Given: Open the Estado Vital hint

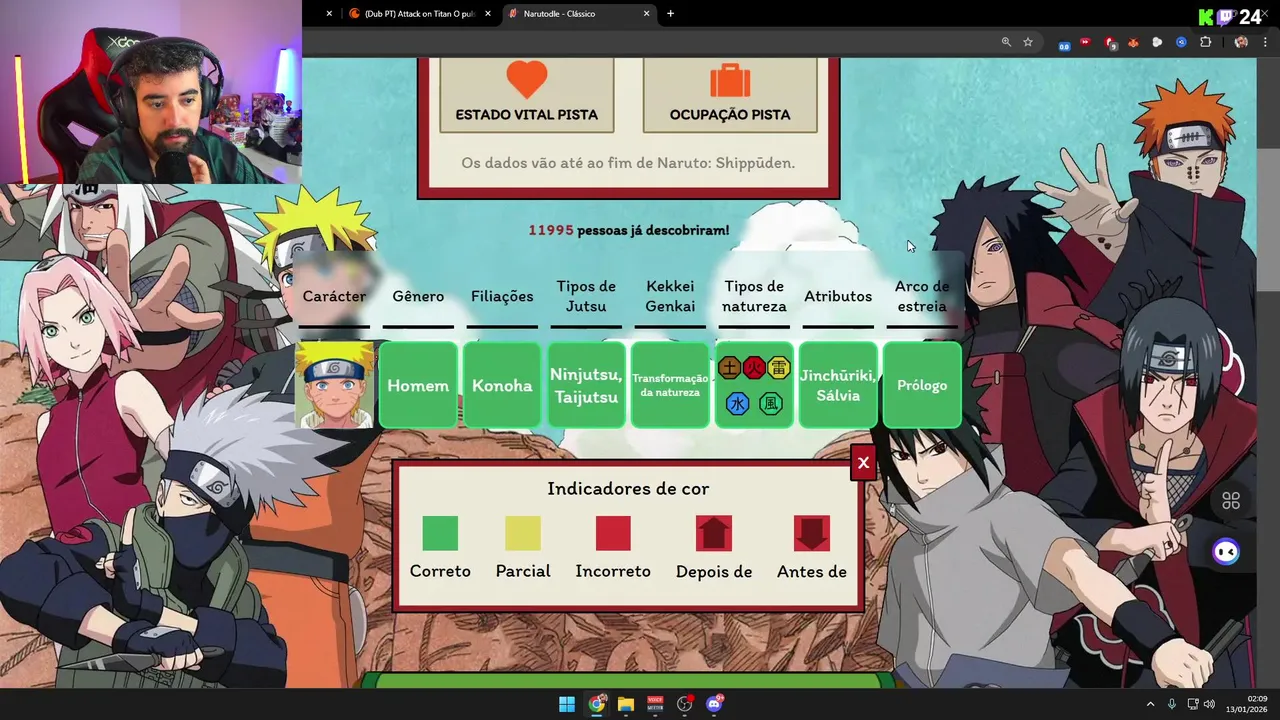Looking at the screenshot, I should tap(527, 96).
